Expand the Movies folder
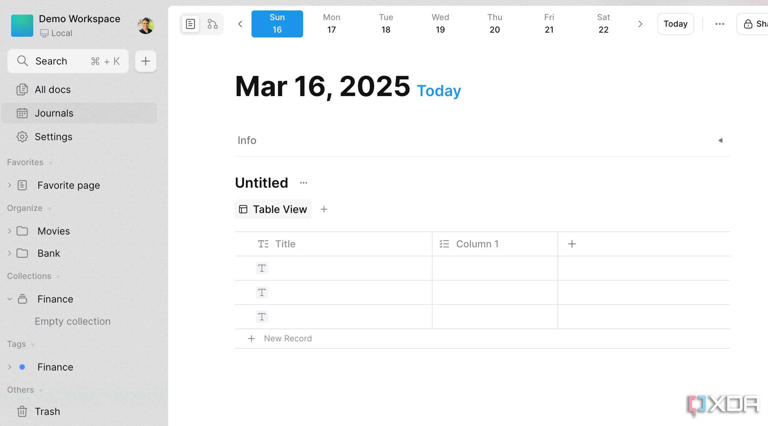 10,231
